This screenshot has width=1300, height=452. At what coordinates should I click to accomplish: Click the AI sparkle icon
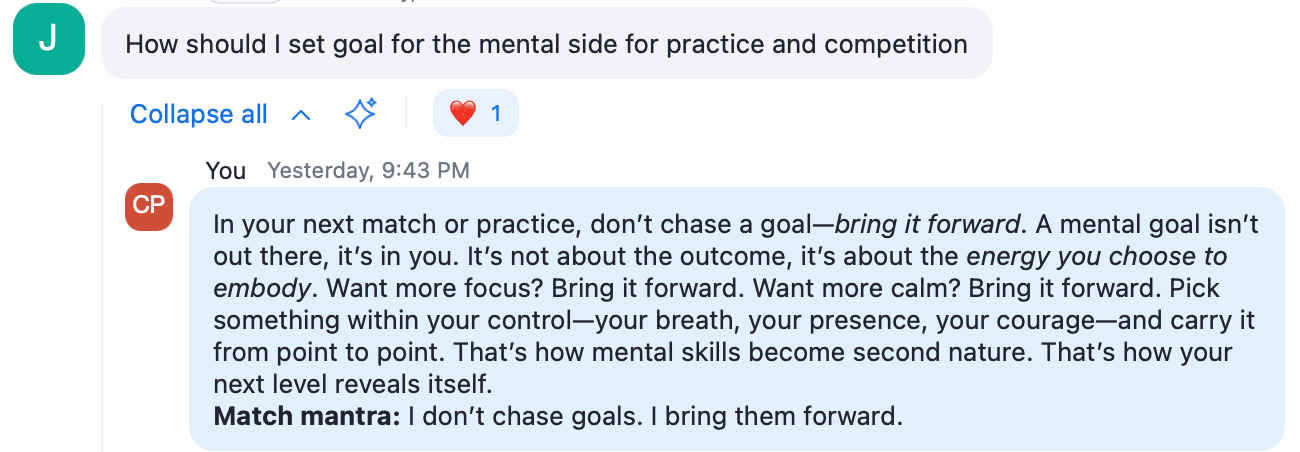coord(361,114)
